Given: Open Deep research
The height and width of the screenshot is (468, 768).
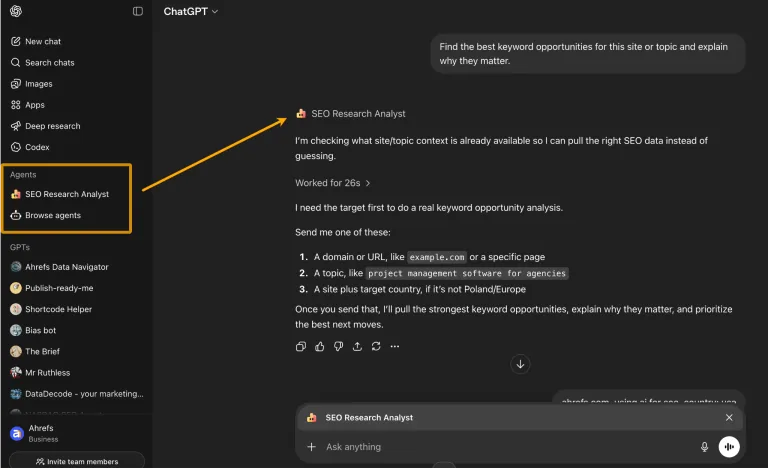Looking at the screenshot, I should pyautogui.click(x=46, y=126).
